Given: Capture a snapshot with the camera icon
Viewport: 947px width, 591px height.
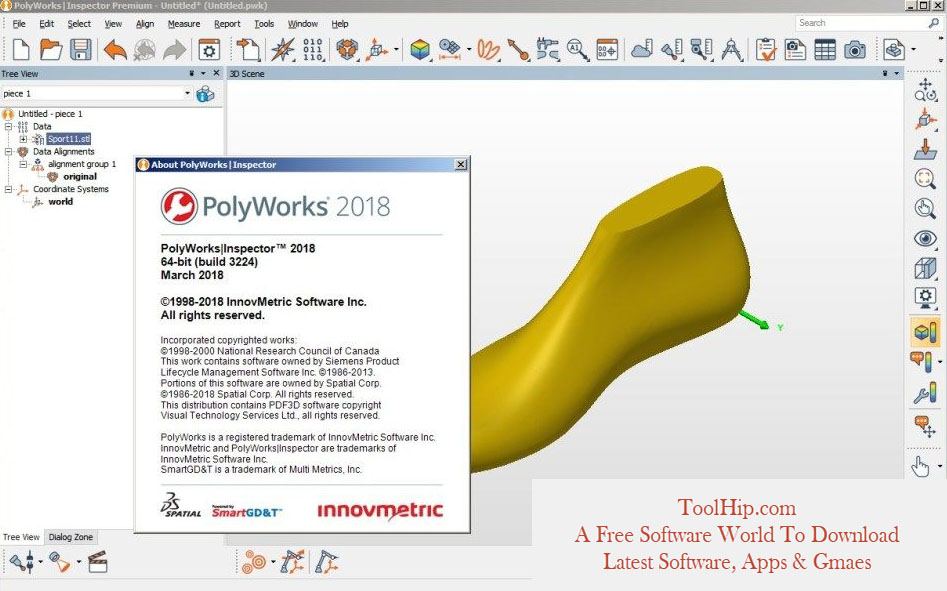Looking at the screenshot, I should point(855,50).
